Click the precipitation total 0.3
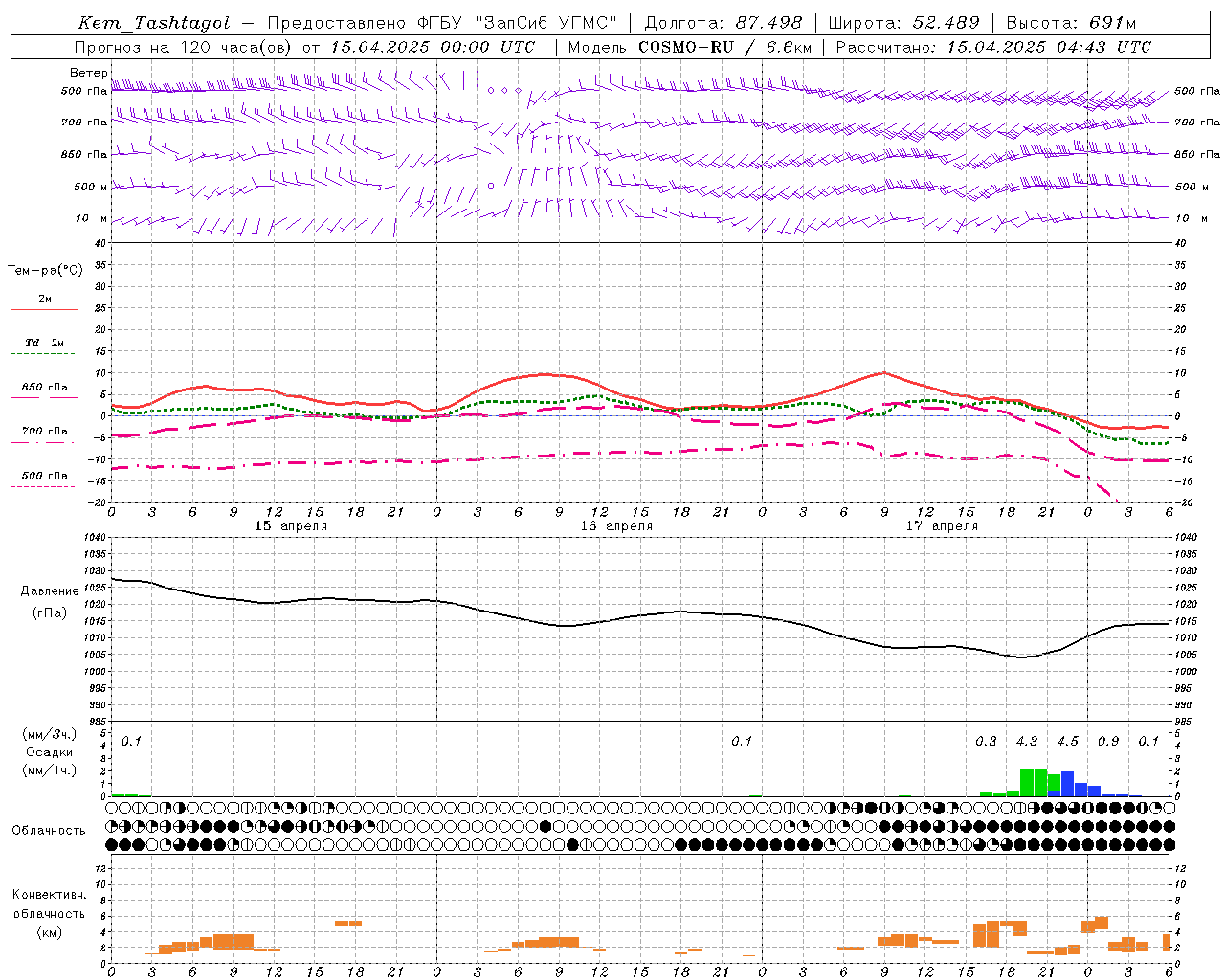Screen dimensions: 1225x980 pos(986,741)
